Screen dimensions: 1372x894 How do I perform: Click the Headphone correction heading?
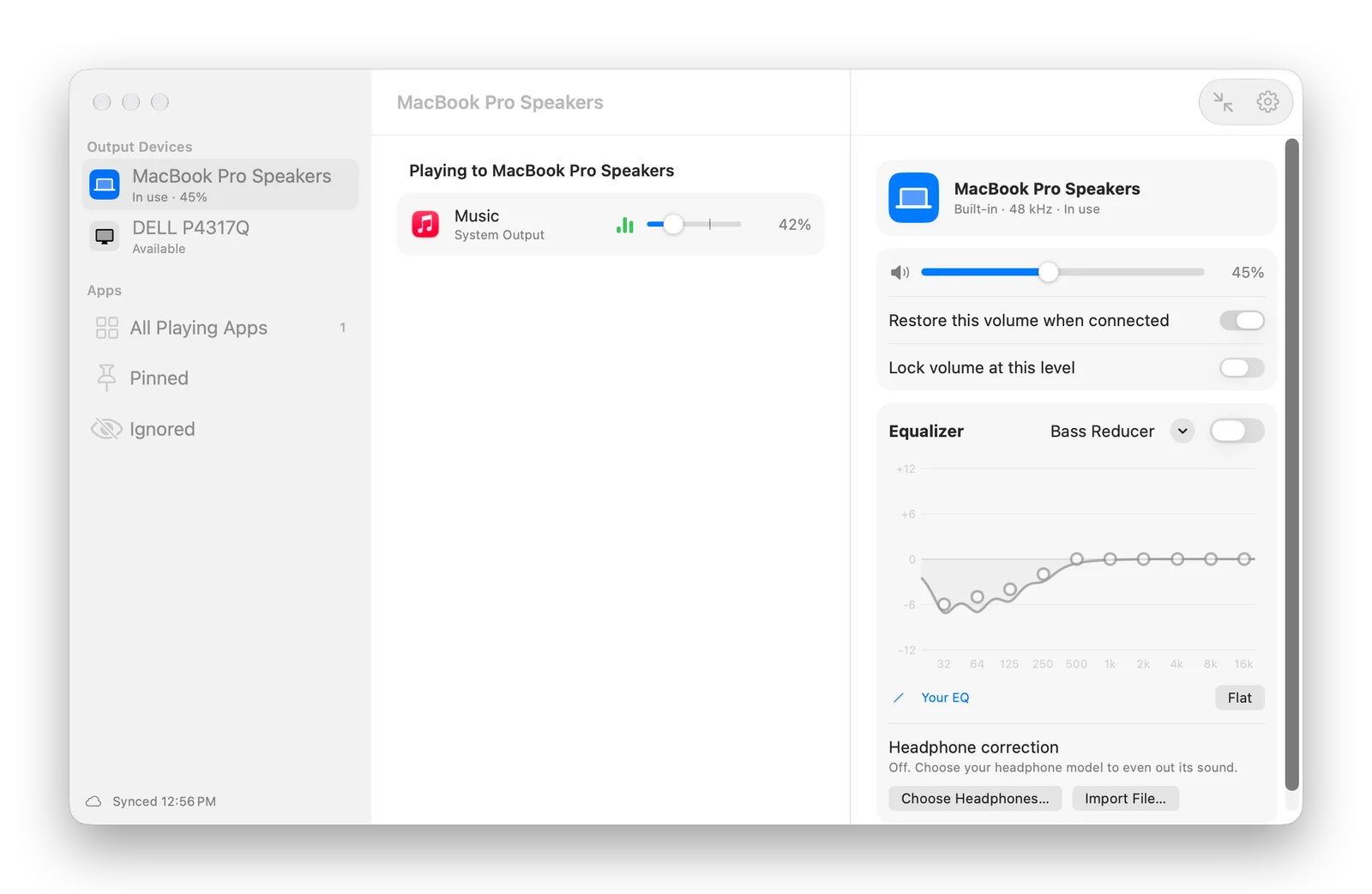coord(973,747)
